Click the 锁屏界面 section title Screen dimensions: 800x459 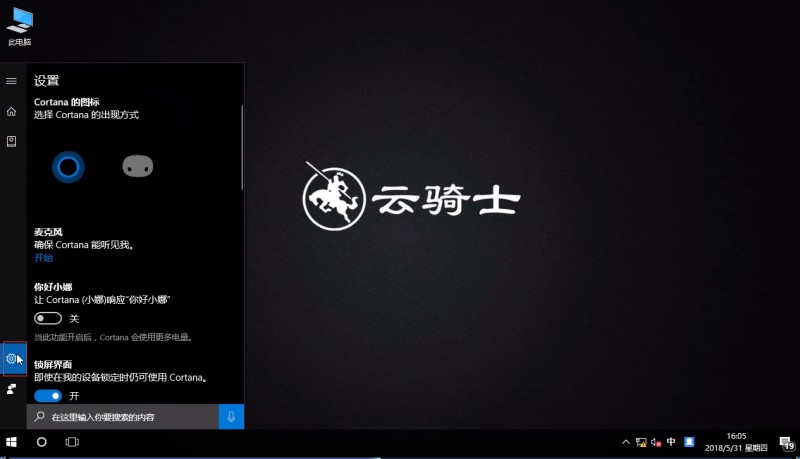point(53,365)
